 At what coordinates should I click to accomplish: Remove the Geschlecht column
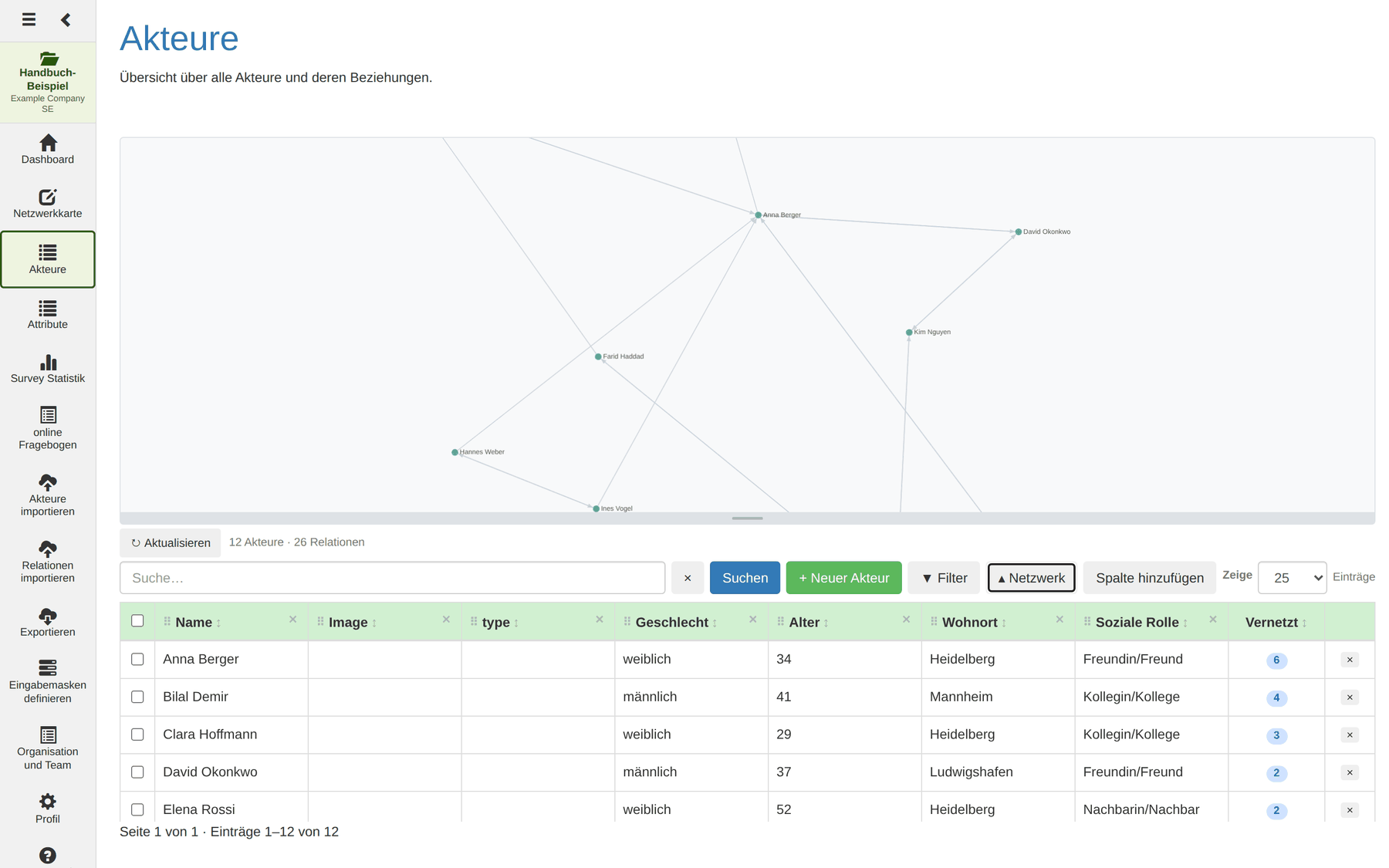752,620
